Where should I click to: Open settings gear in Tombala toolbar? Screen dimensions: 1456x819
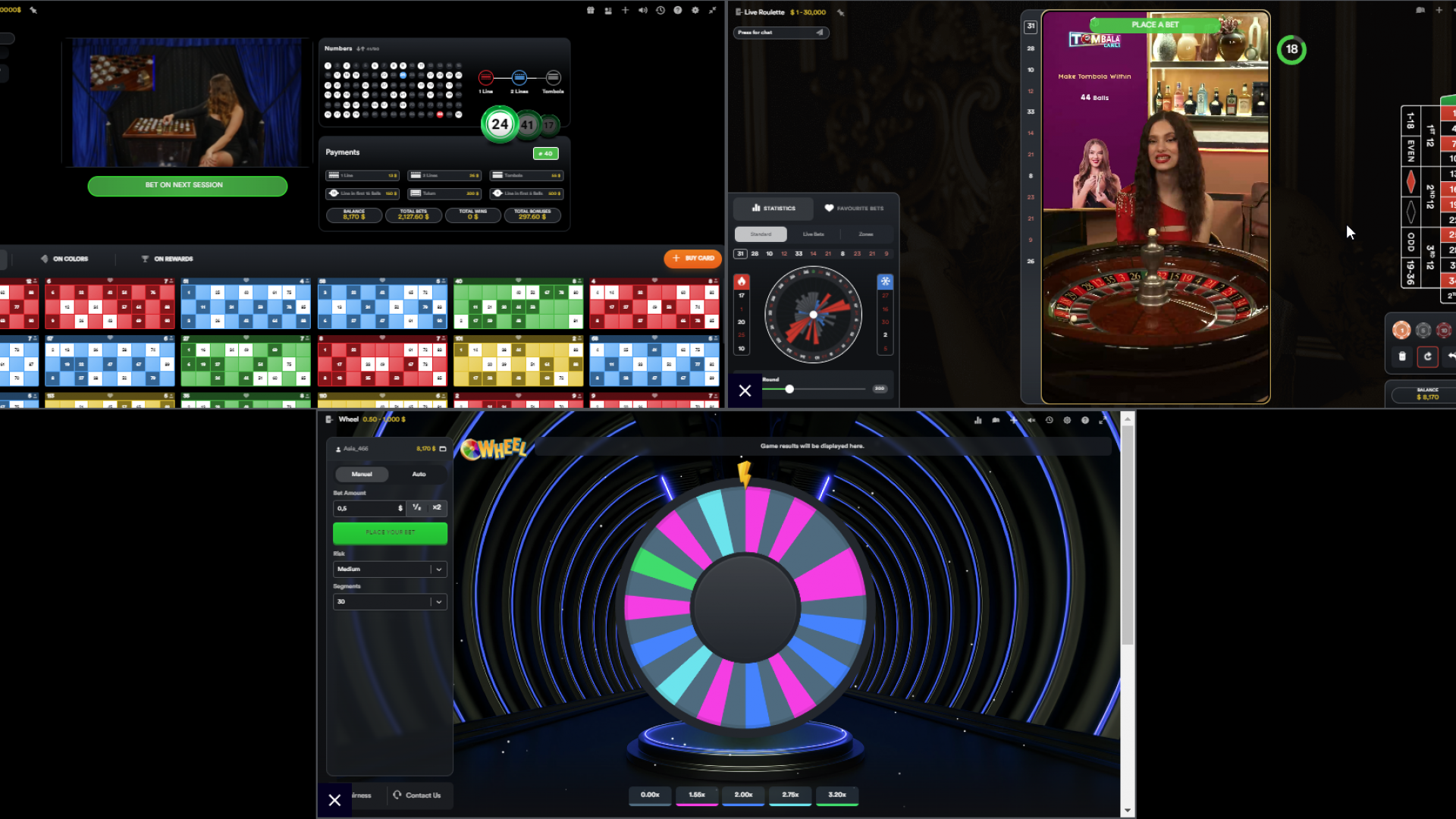pos(695,11)
